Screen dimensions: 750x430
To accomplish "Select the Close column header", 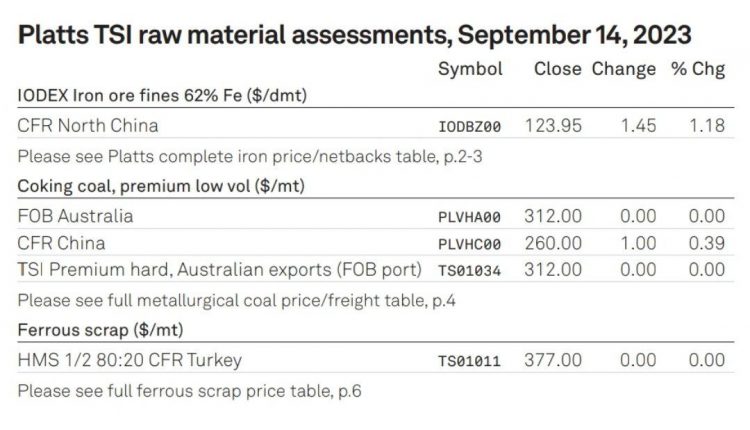I will pos(558,69).
